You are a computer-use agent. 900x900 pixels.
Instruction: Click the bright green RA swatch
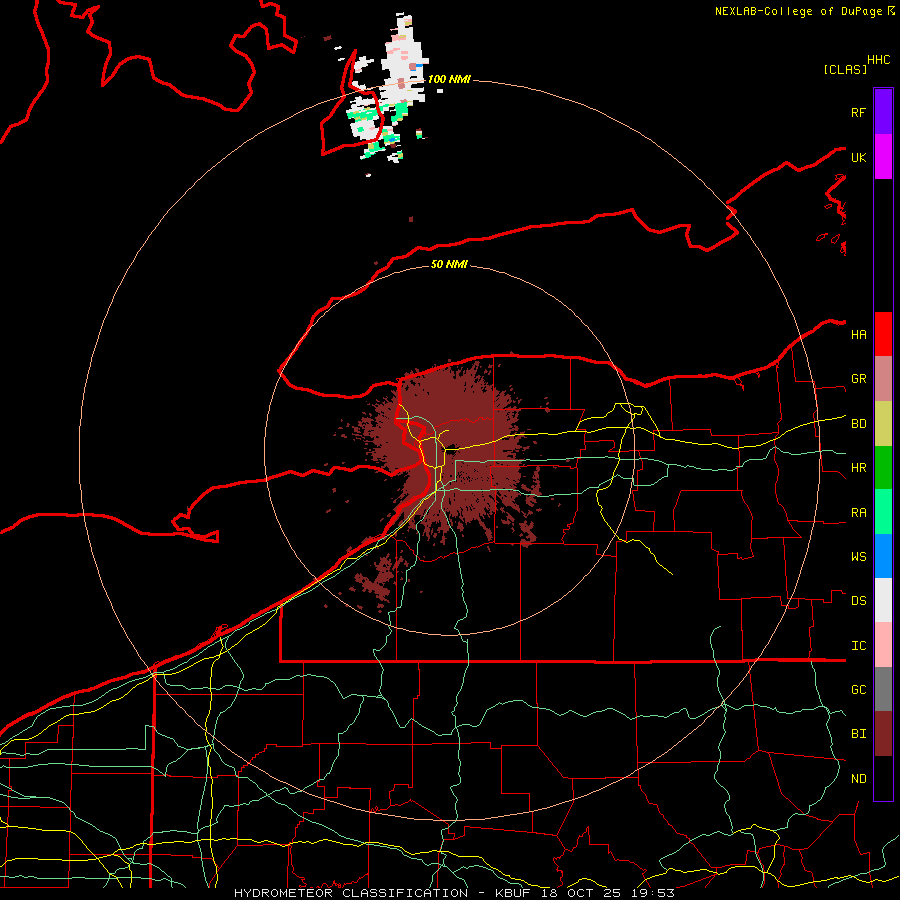pos(883,512)
